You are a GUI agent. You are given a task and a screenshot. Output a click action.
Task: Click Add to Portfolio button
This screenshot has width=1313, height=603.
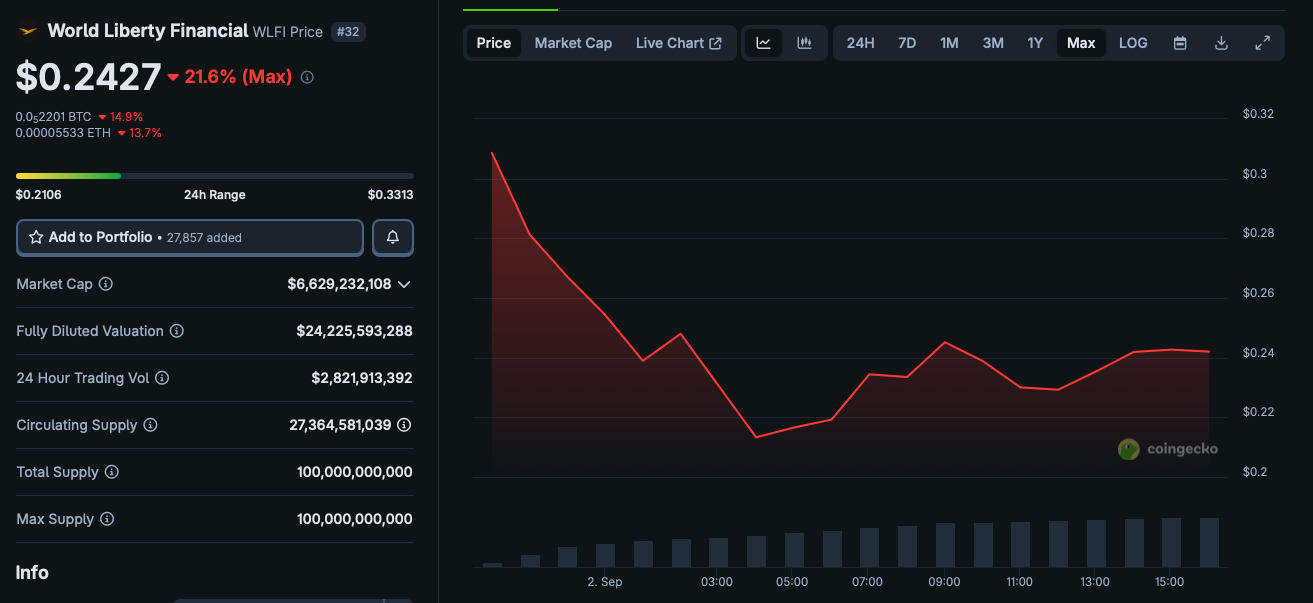click(x=190, y=237)
